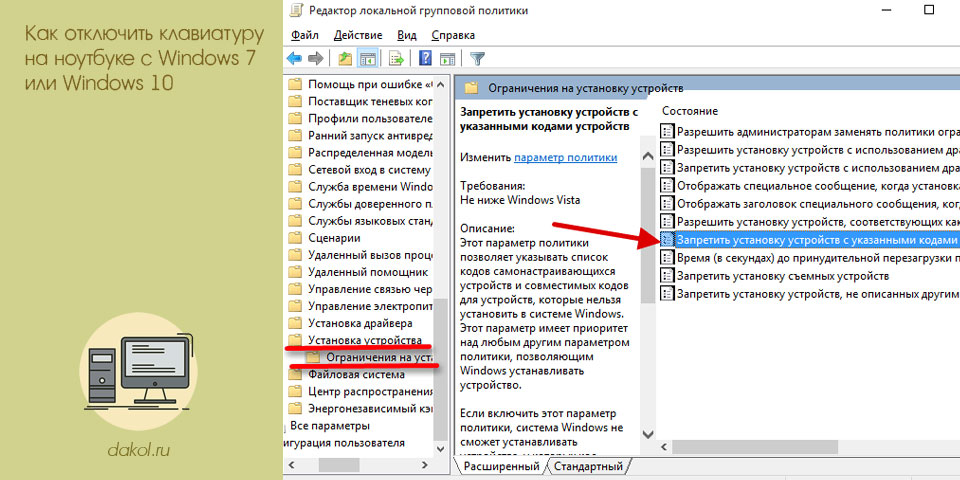Select 'Профили пользователе' tree folder
Image resolution: width=960 pixels, height=480 pixels.
tap(370, 118)
